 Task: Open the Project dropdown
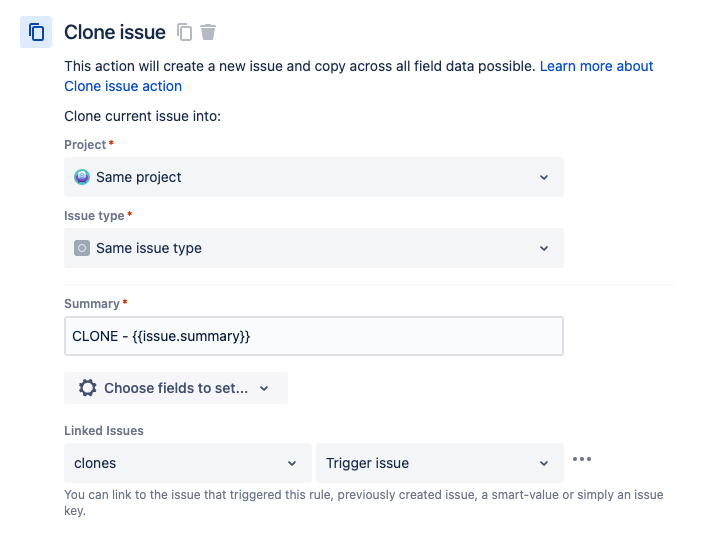pyautogui.click(x=313, y=177)
